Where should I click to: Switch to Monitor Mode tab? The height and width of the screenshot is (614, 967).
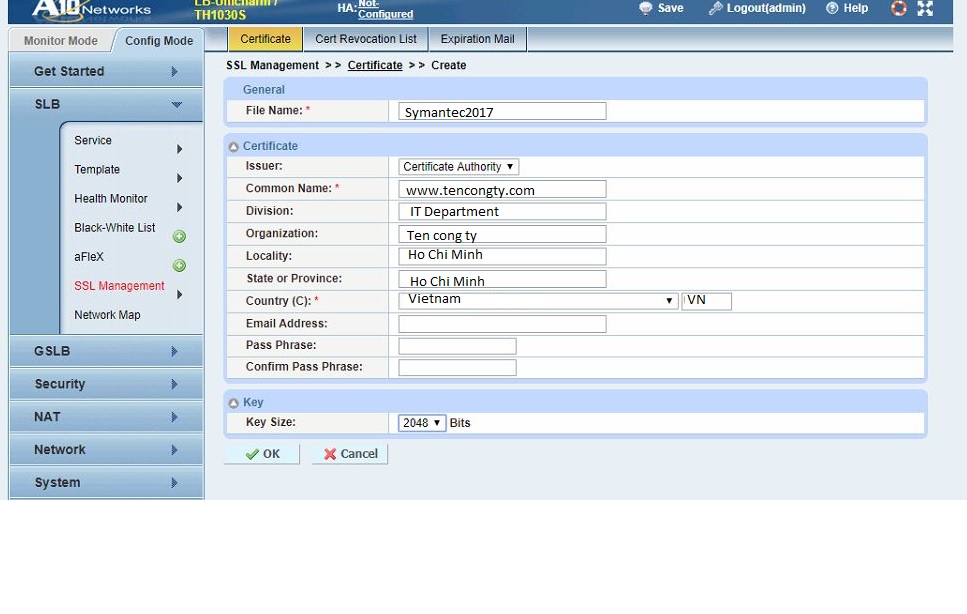(60, 41)
